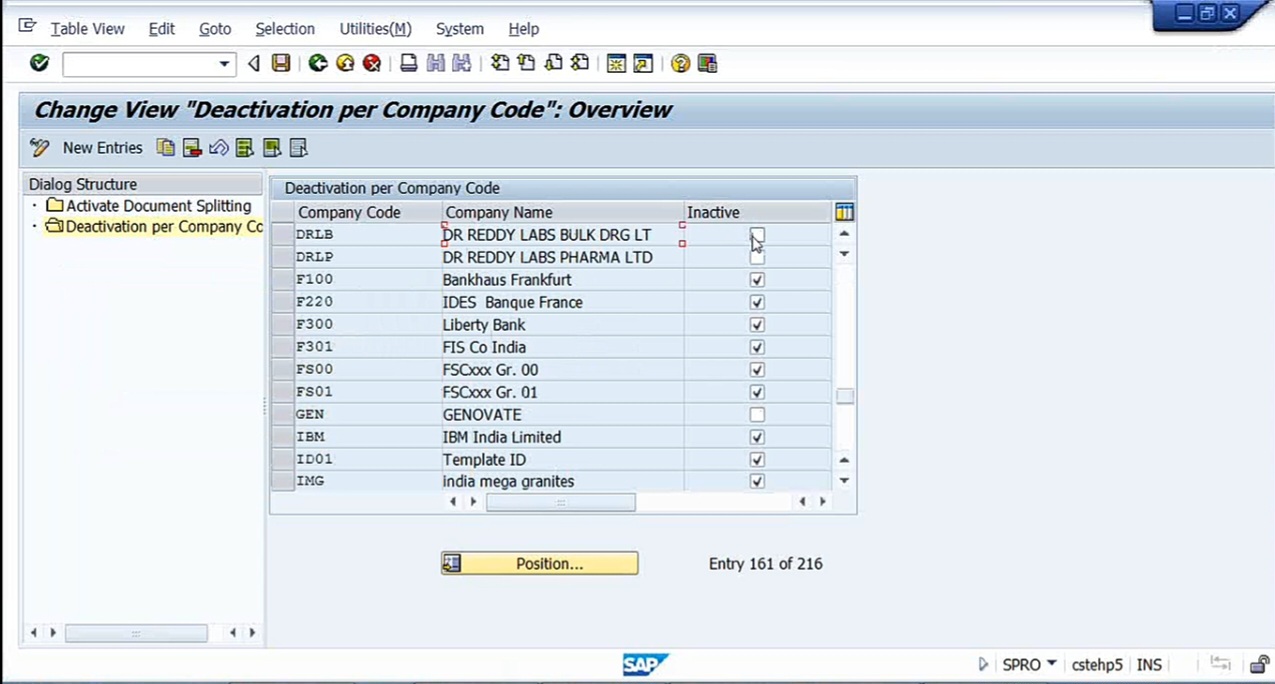1275x684 pixels.
Task: Click the Deselect All icon
Action: tap(298, 148)
